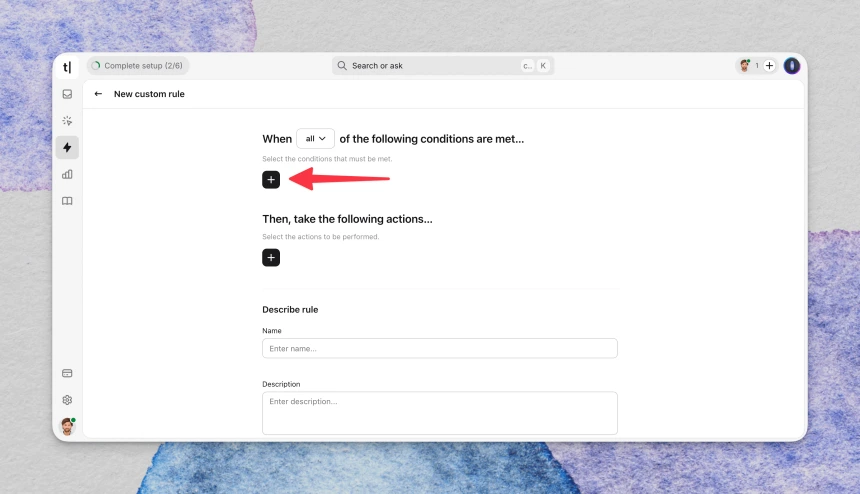Screen dimensions: 860x494
Task: Open the settings gear icon
Action: coord(67,400)
